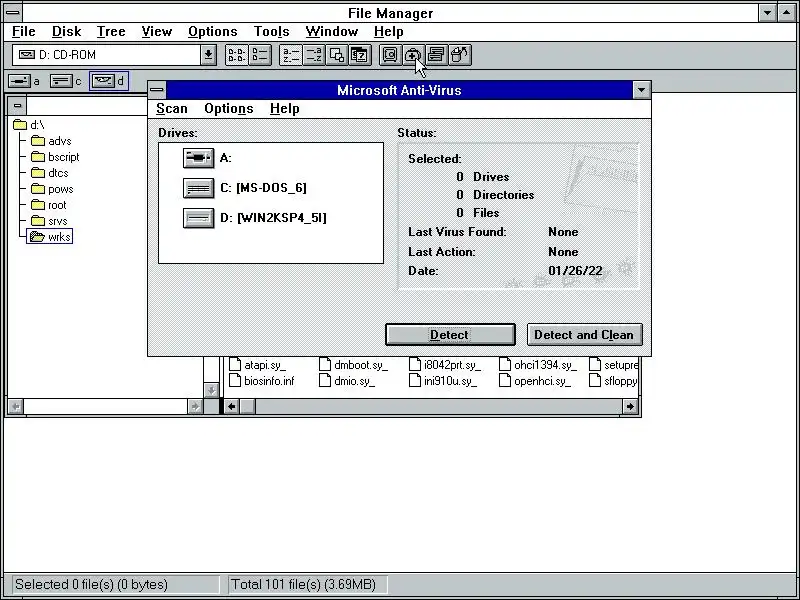
Task: Select CD-ROM drive d icon
Action: (108, 81)
